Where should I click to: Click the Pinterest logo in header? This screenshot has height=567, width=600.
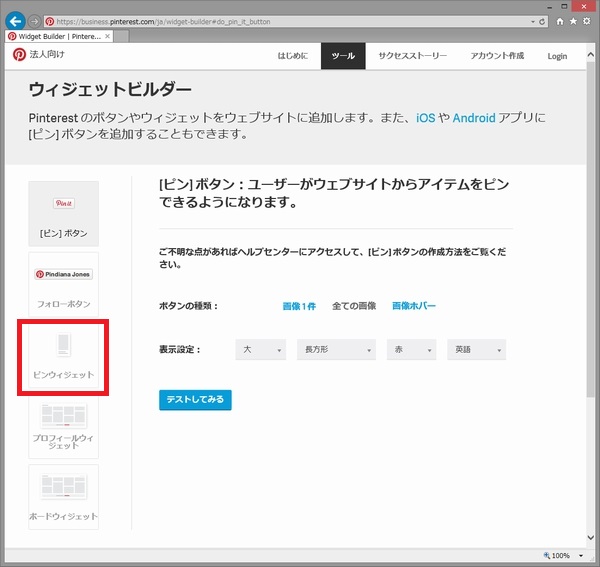point(19,56)
